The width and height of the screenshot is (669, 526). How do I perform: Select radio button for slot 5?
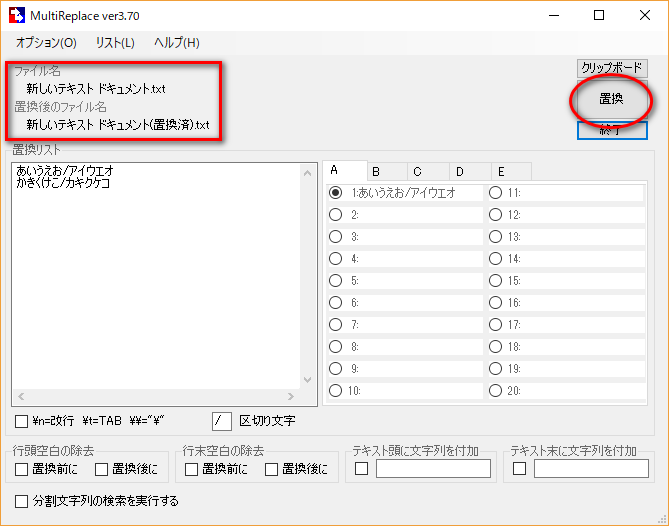click(x=336, y=281)
